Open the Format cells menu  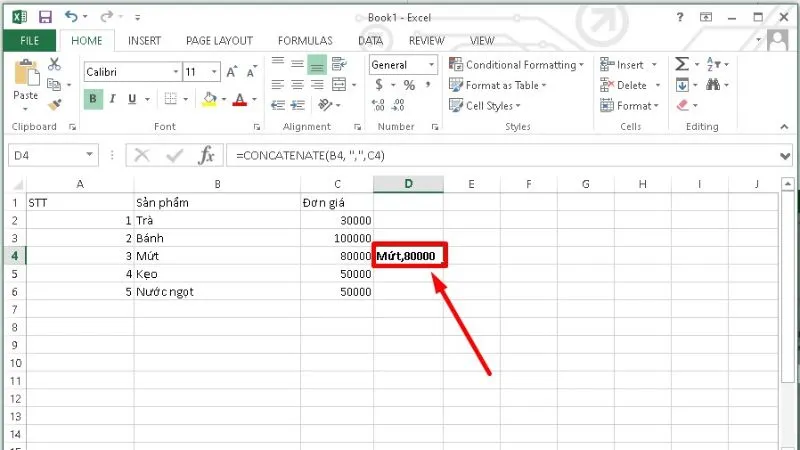tap(630, 106)
